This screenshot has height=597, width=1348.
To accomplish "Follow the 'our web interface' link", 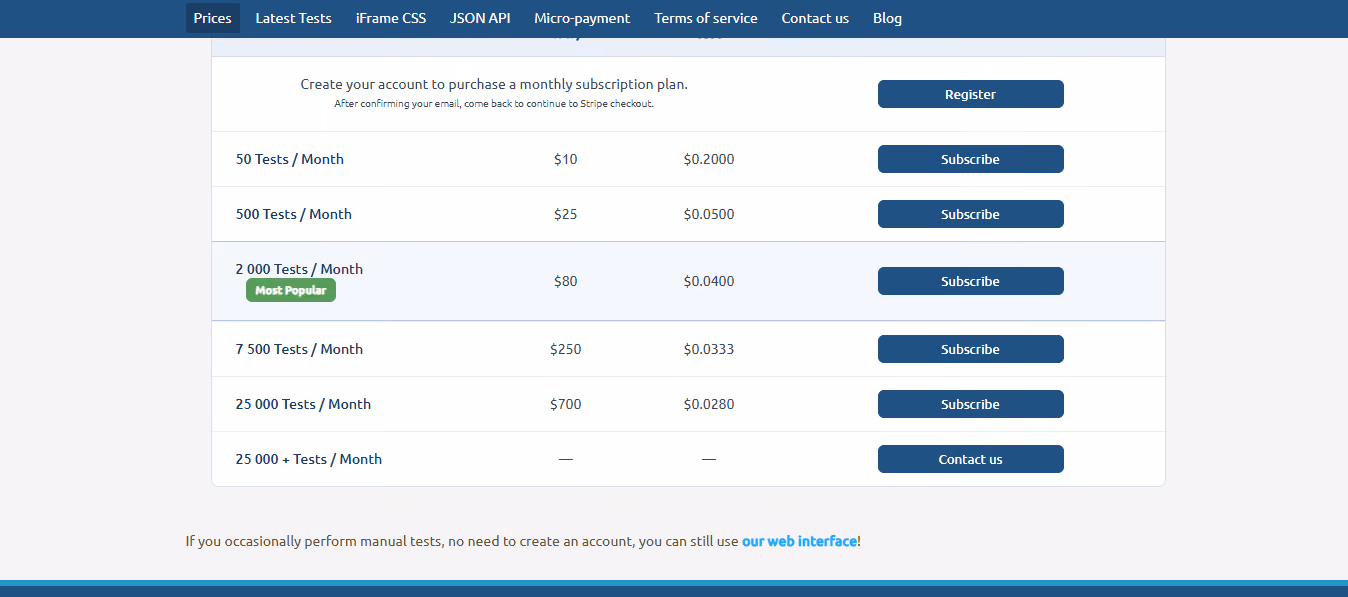I will pyautogui.click(x=799, y=541).
